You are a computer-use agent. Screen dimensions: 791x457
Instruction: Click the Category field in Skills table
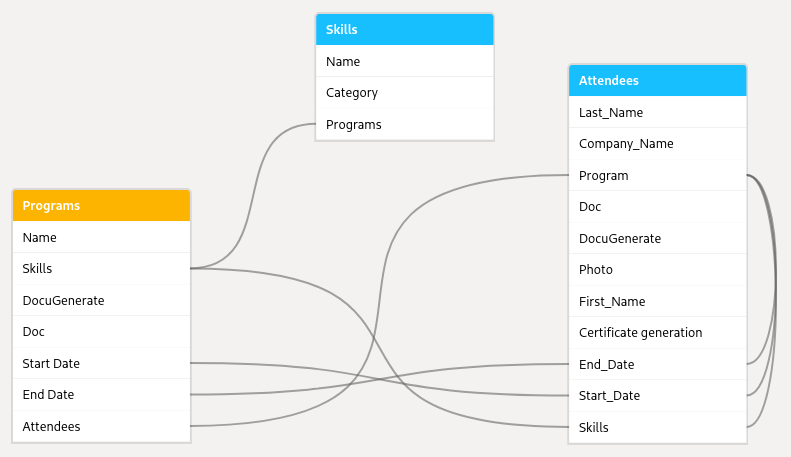tap(405, 93)
